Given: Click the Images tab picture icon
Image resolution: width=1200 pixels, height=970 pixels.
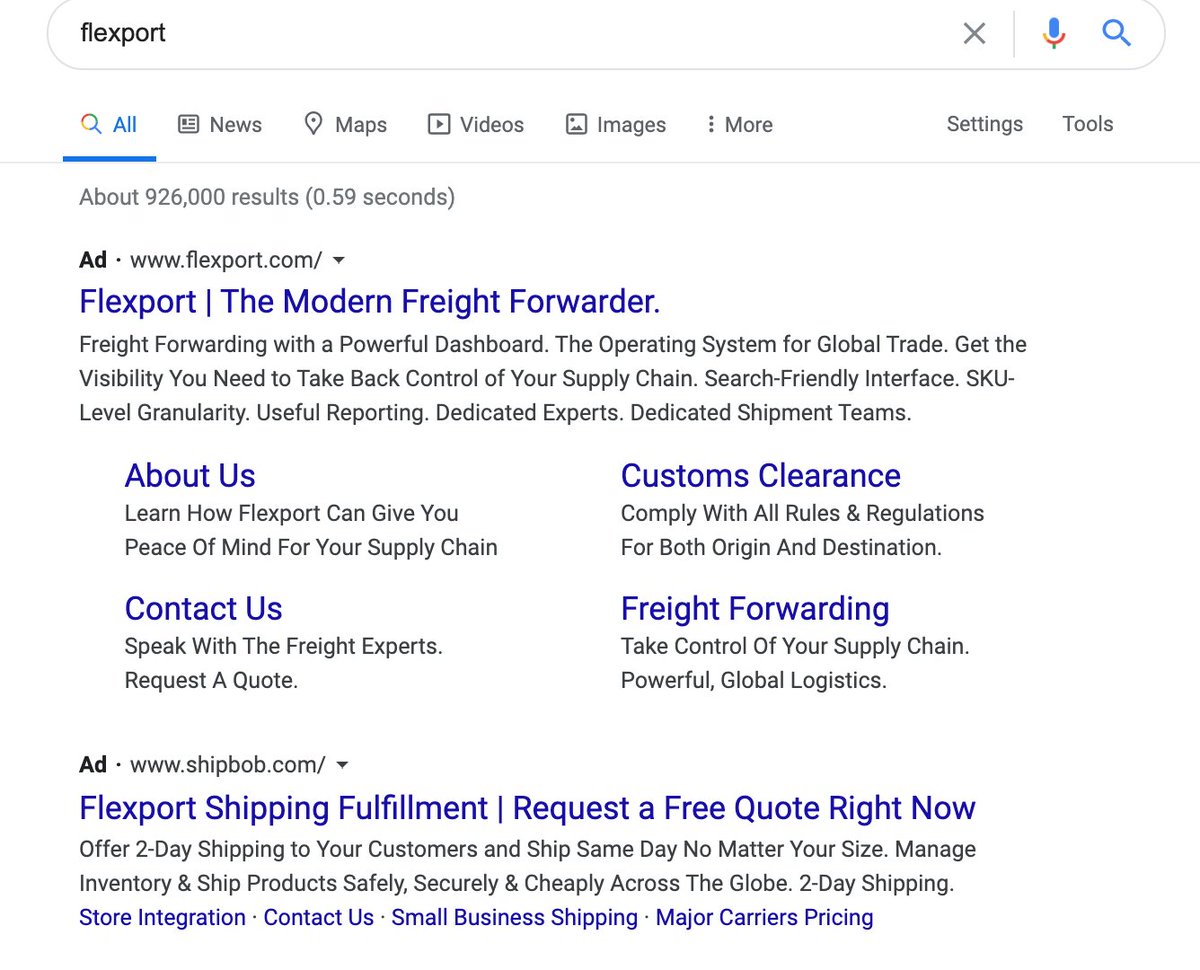Looking at the screenshot, I should click(x=576, y=124).
